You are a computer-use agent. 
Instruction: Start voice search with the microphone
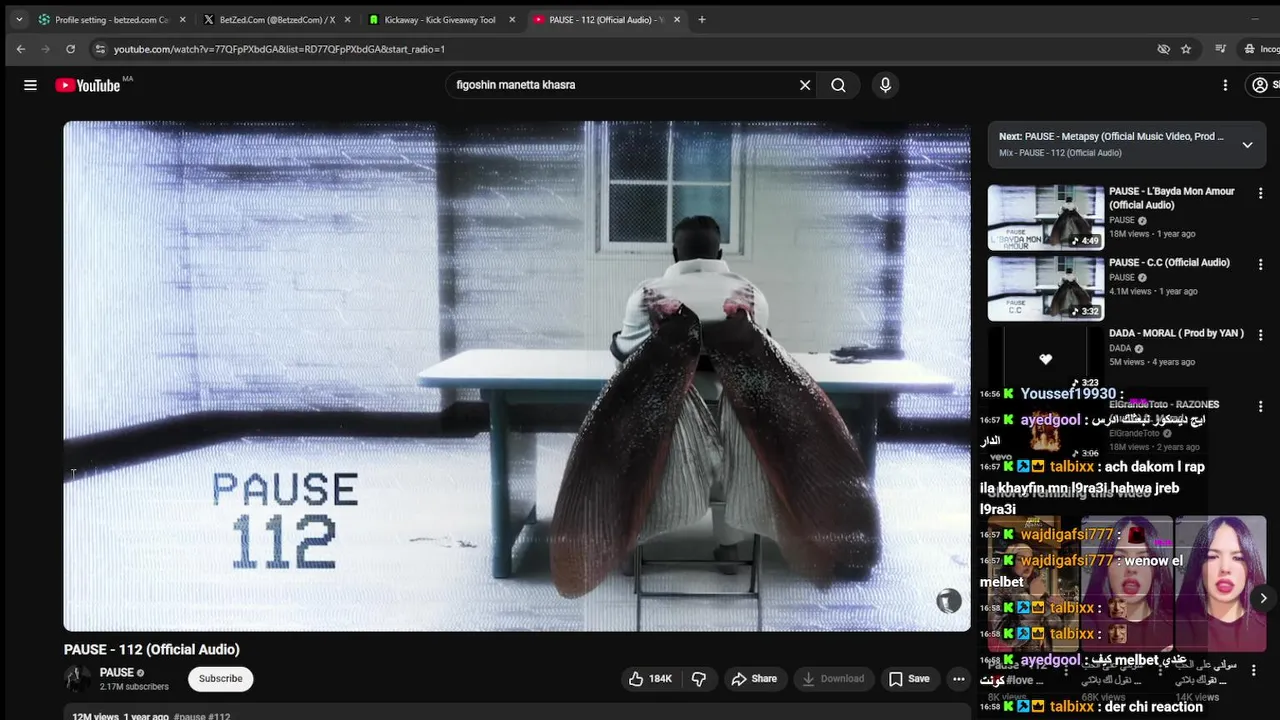pyautogui.click(x=885, y=85)
